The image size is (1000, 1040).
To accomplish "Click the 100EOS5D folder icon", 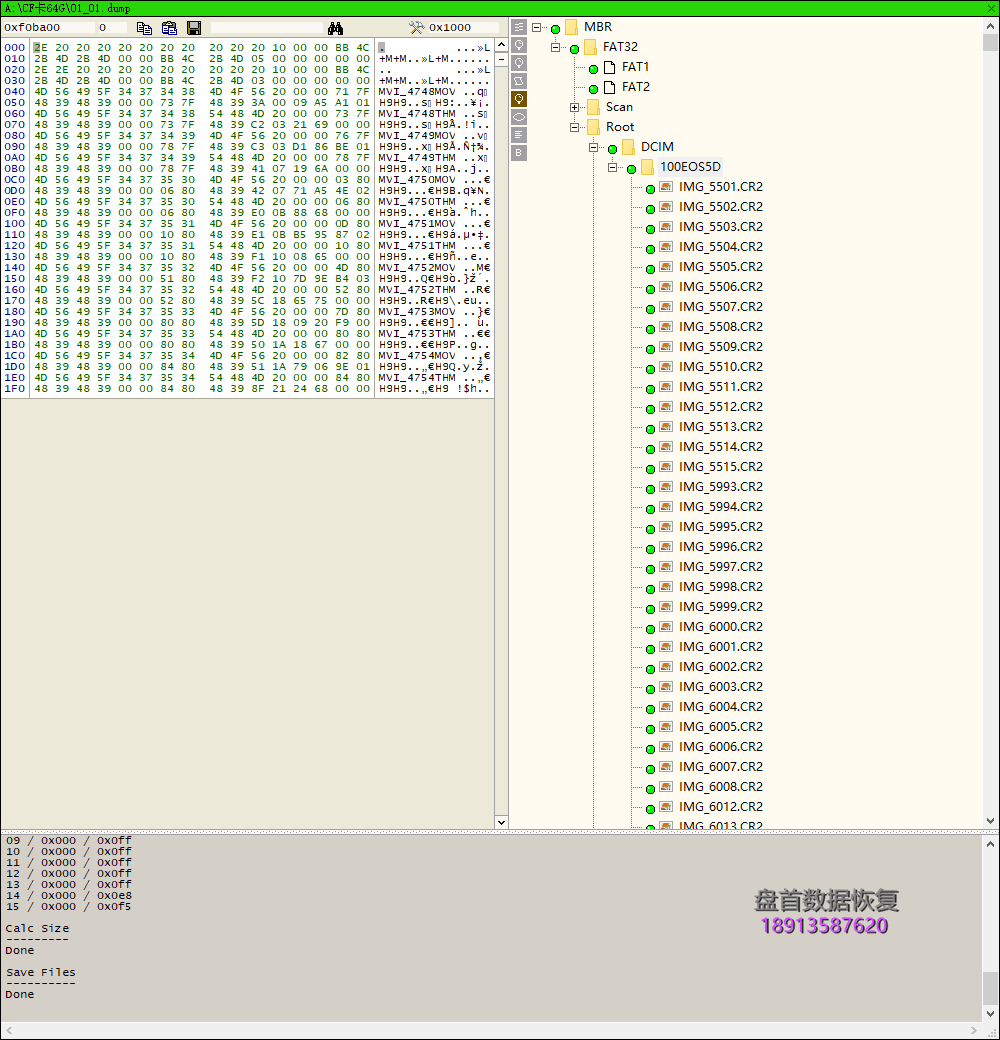I will [648, 166].
